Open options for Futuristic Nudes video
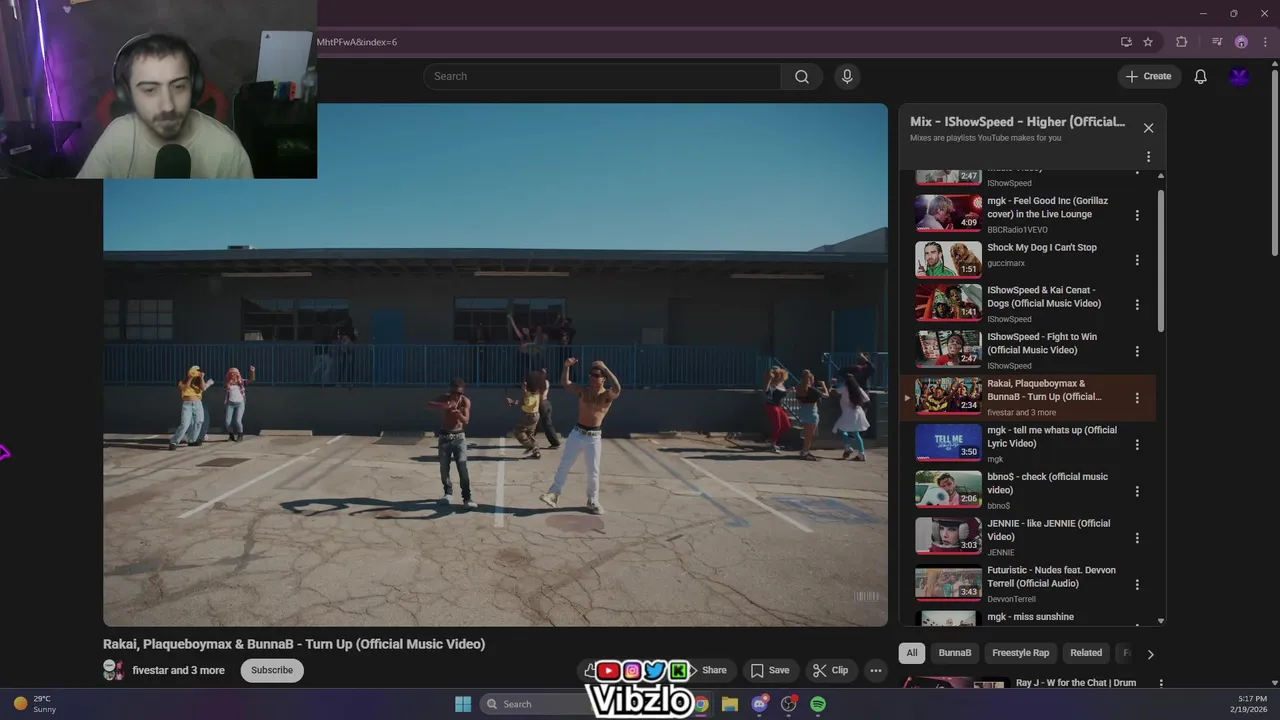1280x720 pixels. [1137, 584]
